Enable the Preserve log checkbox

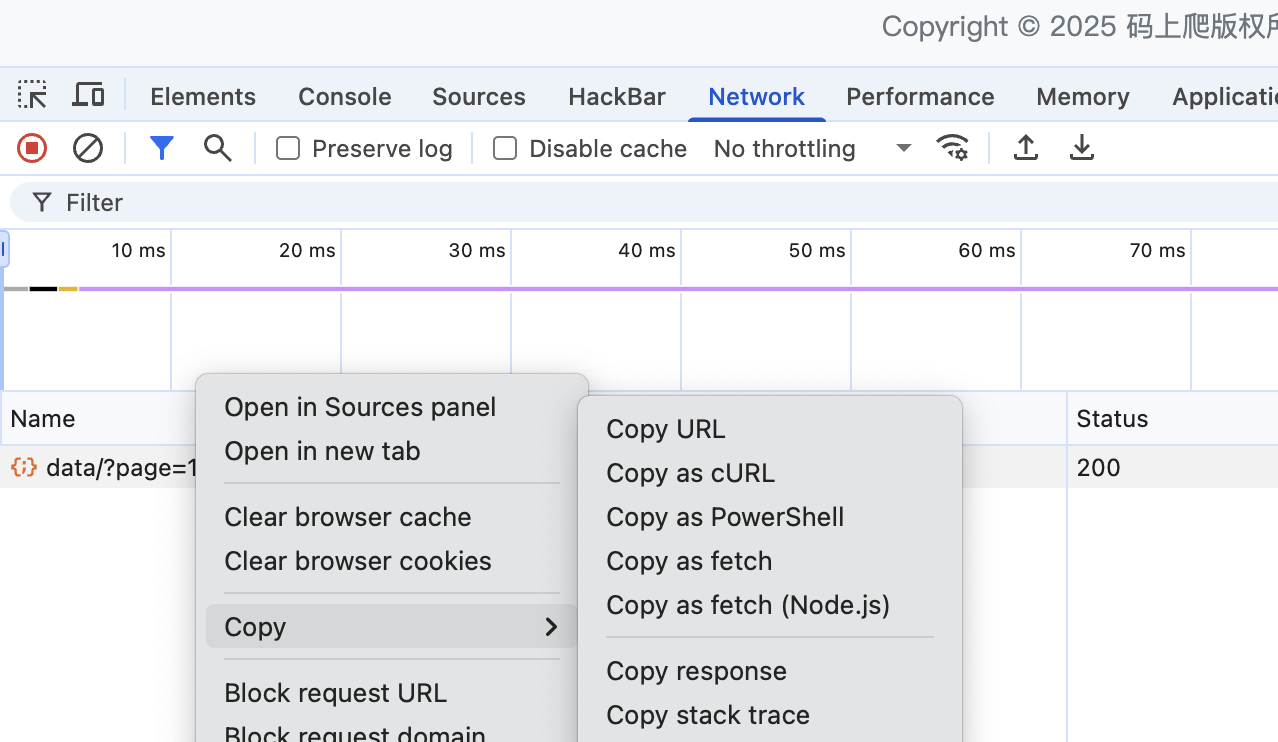tap(288, 149)
